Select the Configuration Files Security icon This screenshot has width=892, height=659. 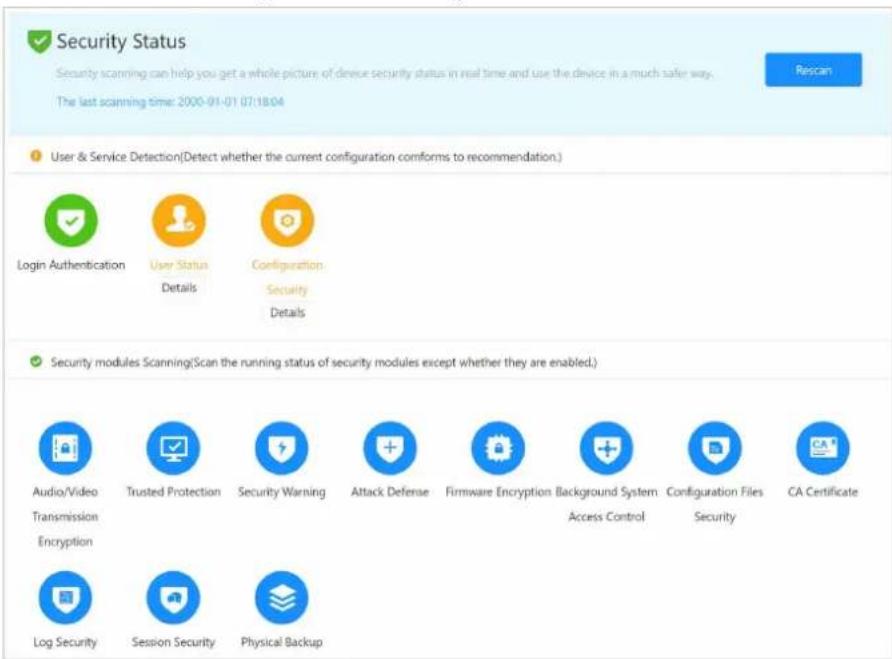click(x=715, y=448)
